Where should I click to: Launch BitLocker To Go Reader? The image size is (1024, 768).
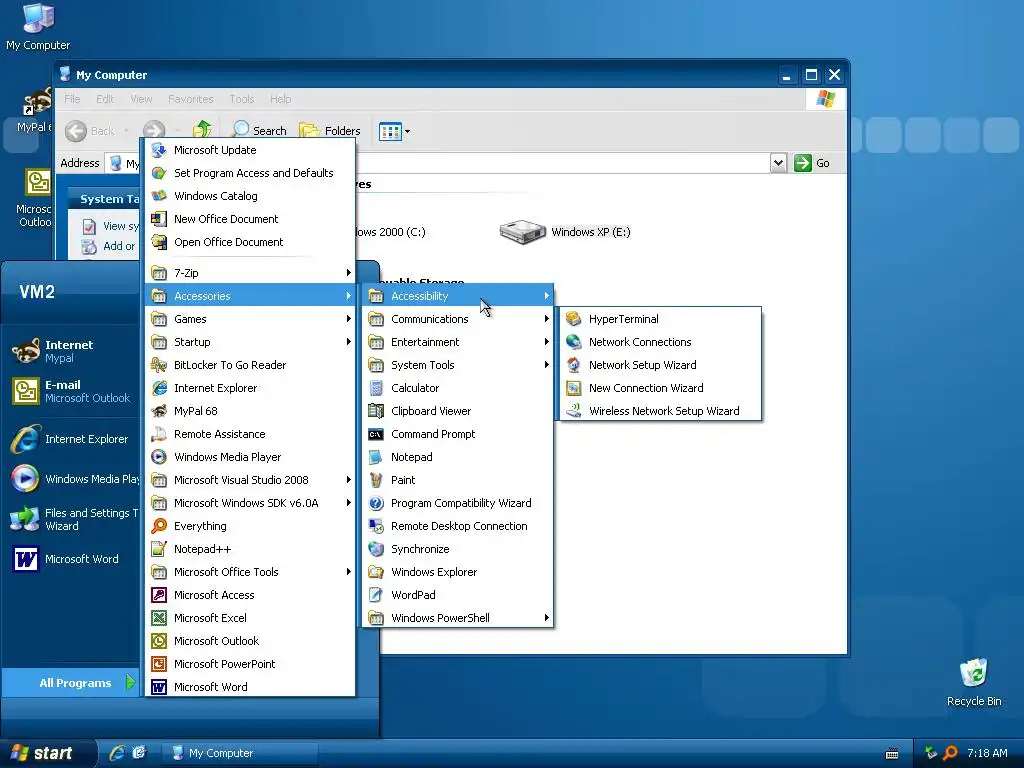250,364
